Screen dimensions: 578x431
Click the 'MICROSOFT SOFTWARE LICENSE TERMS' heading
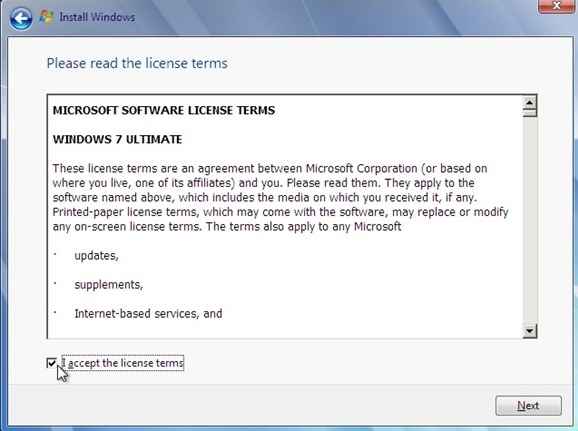164,110
